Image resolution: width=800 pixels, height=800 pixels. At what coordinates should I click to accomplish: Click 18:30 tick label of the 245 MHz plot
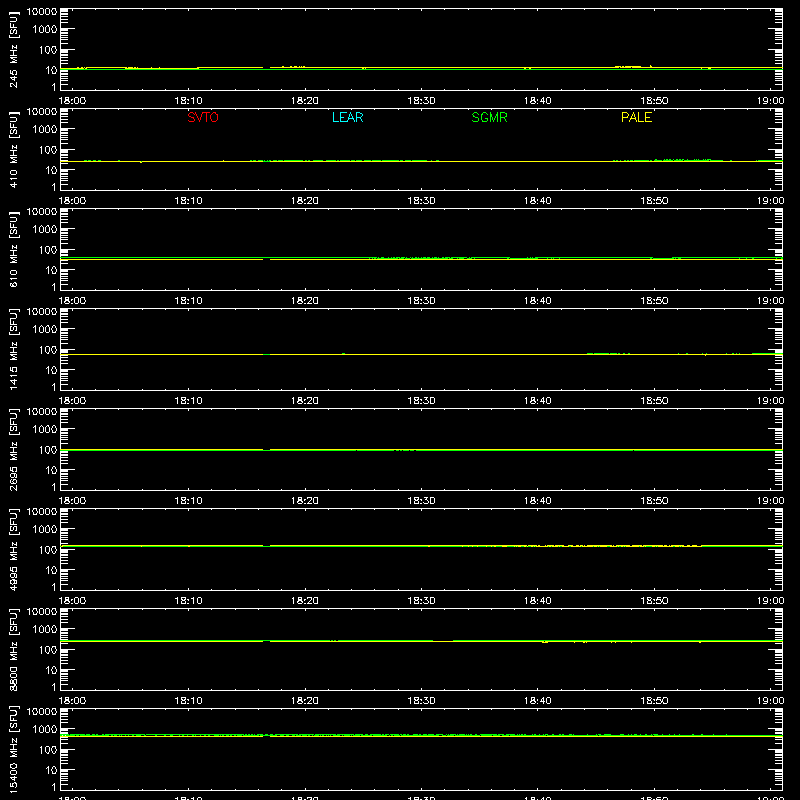click(x=421, y=101)
